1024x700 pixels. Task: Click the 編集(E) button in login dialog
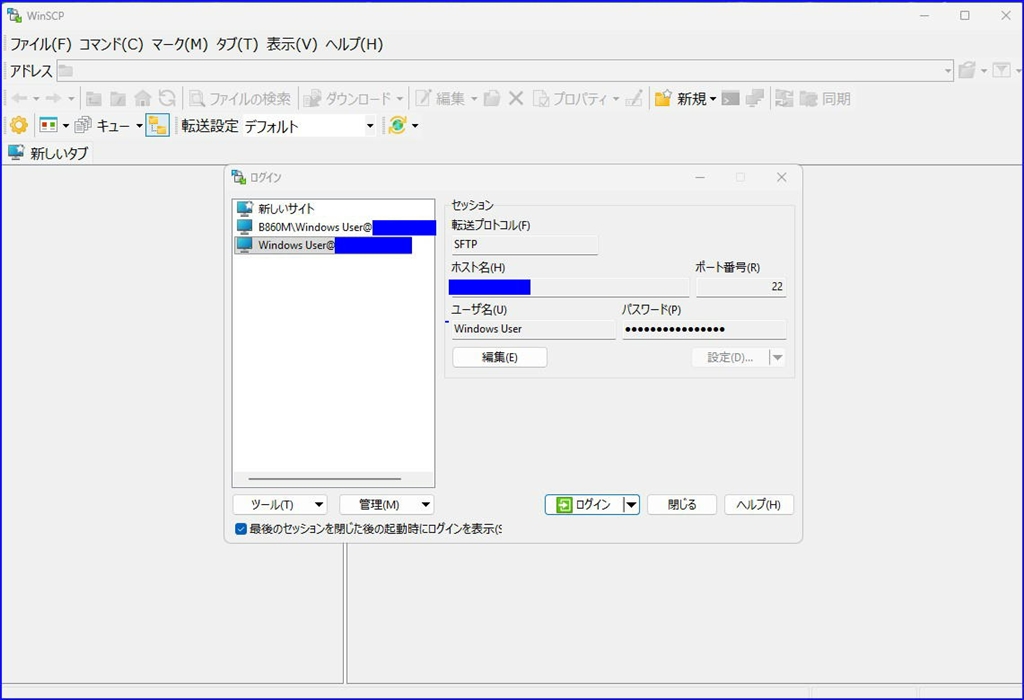click(x=500, y=357)
